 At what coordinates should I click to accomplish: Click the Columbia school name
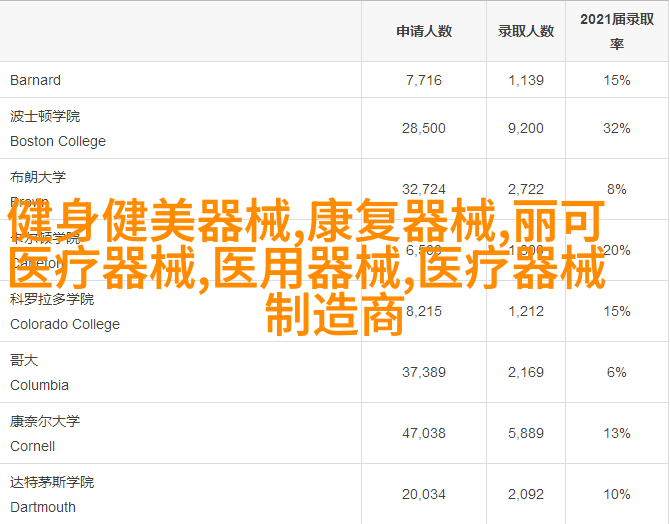[40, 385]
